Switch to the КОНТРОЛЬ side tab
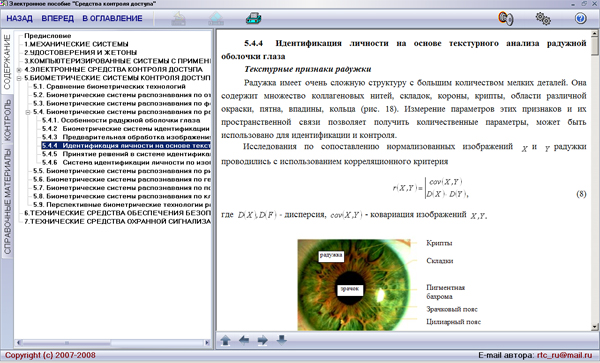Screen dimensions: 600x363 pos(7,120)
